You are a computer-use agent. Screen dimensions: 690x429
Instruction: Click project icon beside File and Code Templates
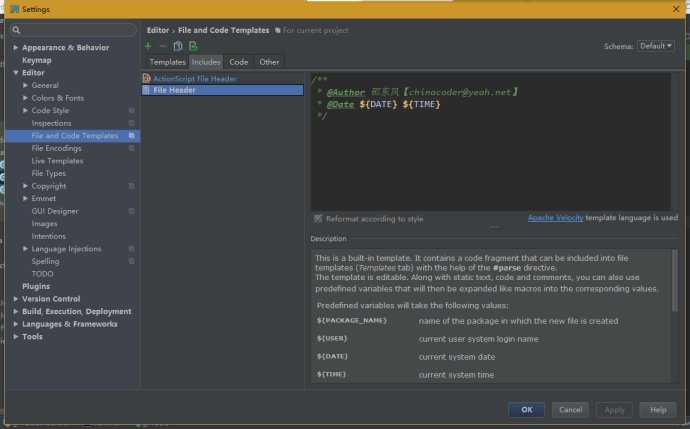click(x=132, y=136)
